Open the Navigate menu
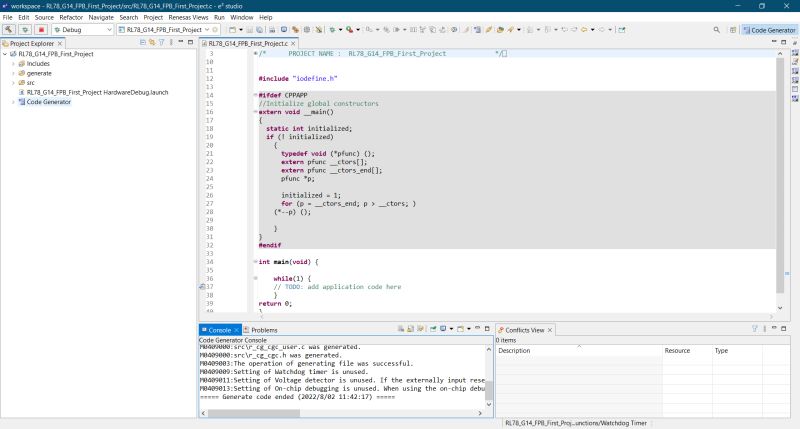This screenshot has height=429, width=800. click(x=101, y=17)
